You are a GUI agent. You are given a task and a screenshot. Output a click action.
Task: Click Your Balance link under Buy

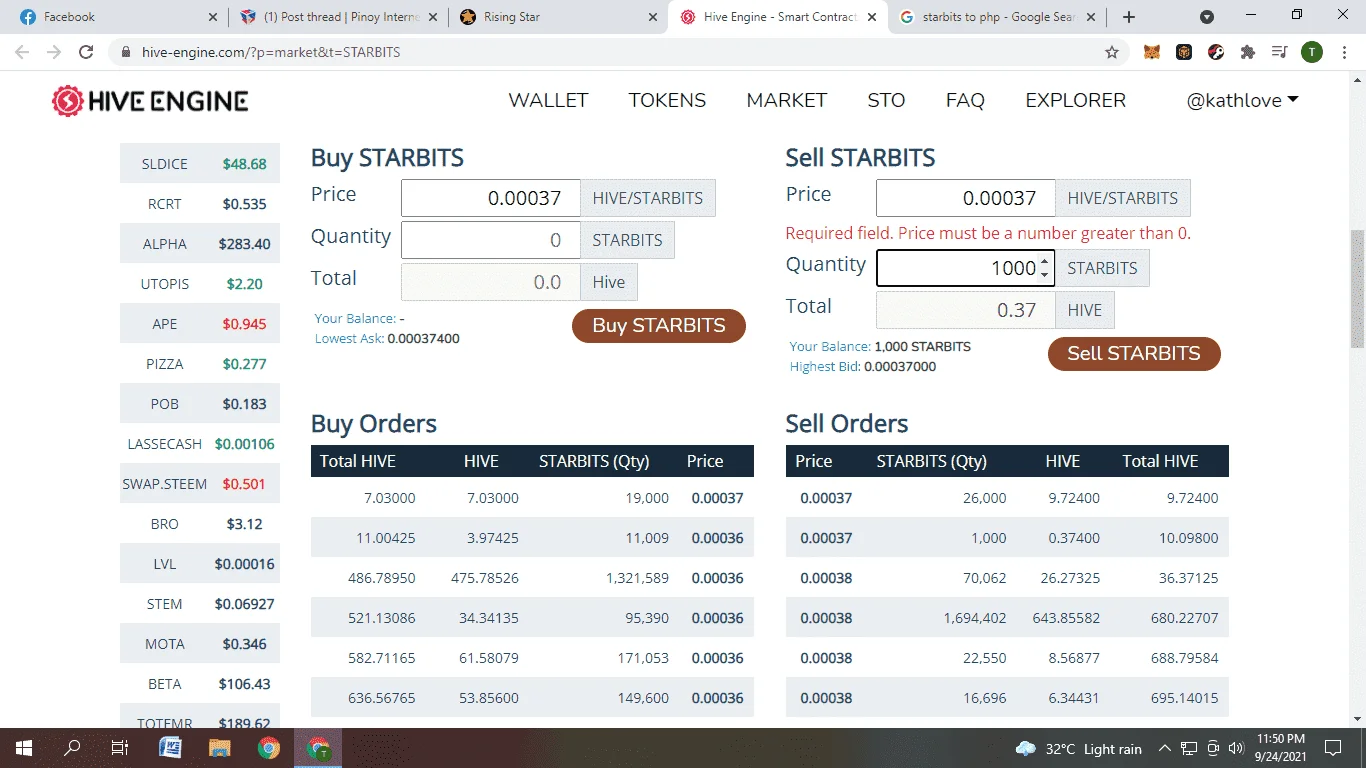(x=355, y=319)
